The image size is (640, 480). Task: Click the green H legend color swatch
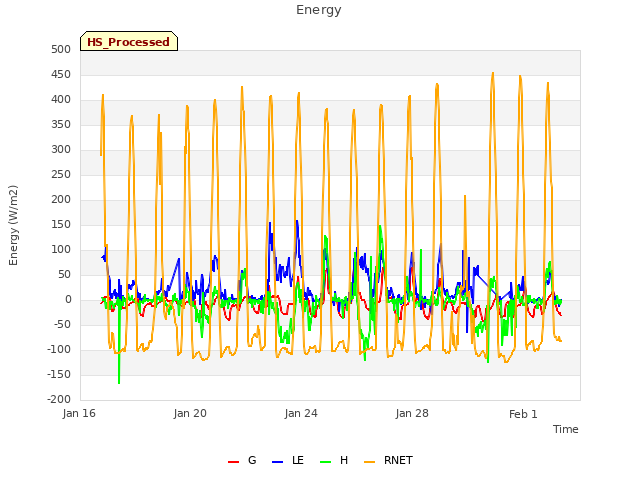[x=325, y=462]
